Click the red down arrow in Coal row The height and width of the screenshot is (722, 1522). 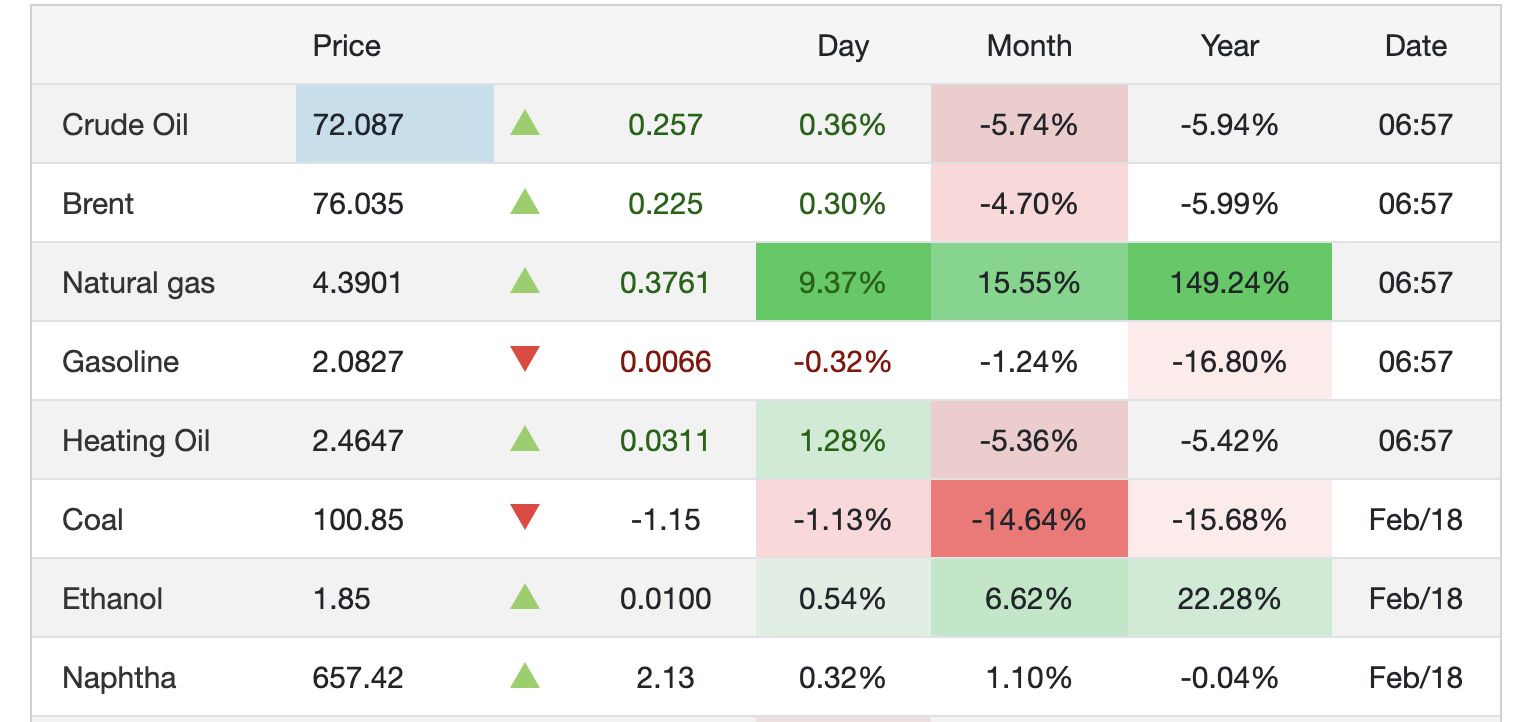(x=525, y=517)
